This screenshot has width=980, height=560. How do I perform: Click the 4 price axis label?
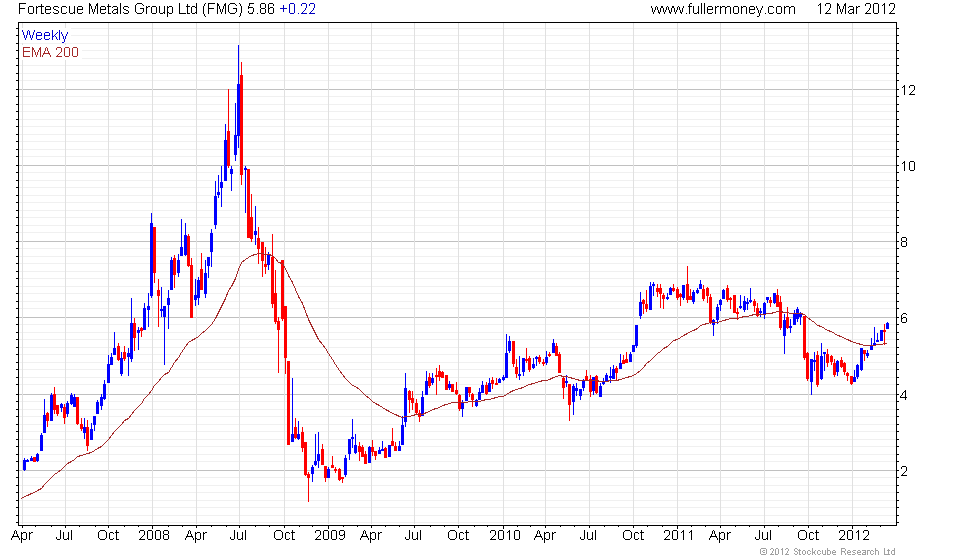904,395
